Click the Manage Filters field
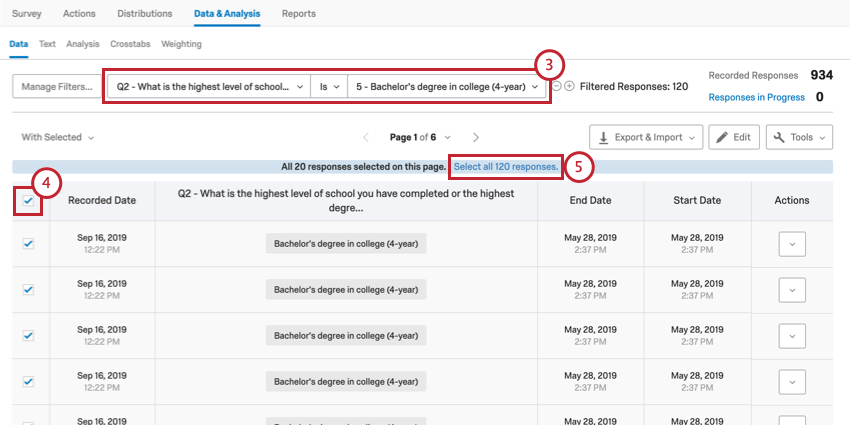 55,87
